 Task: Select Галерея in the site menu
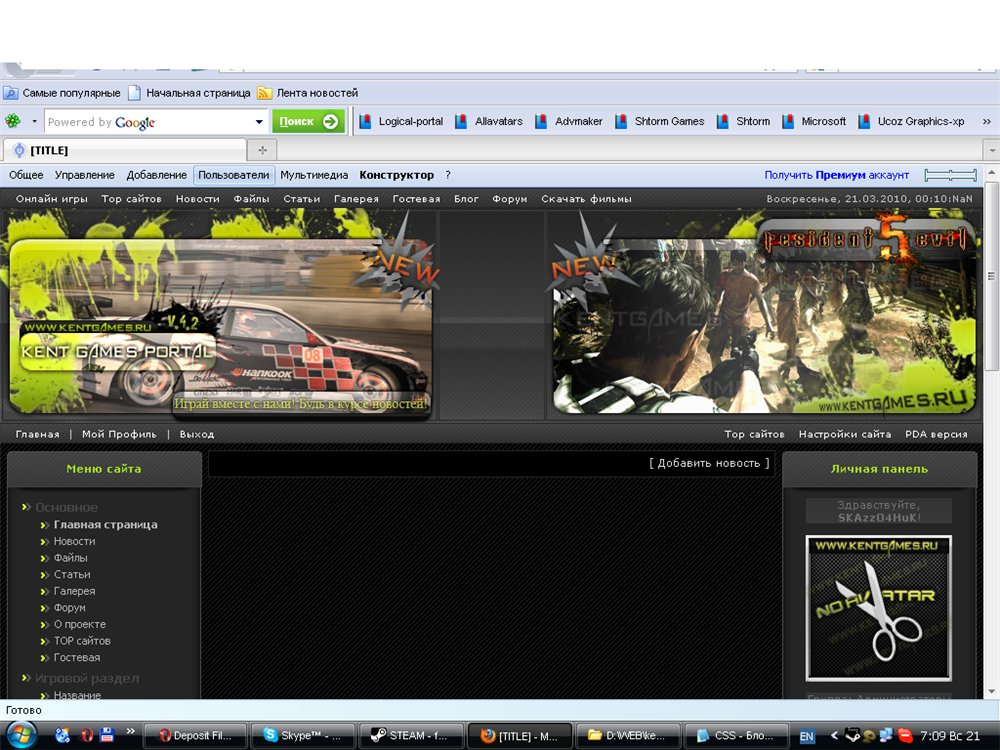pos(74,591)
